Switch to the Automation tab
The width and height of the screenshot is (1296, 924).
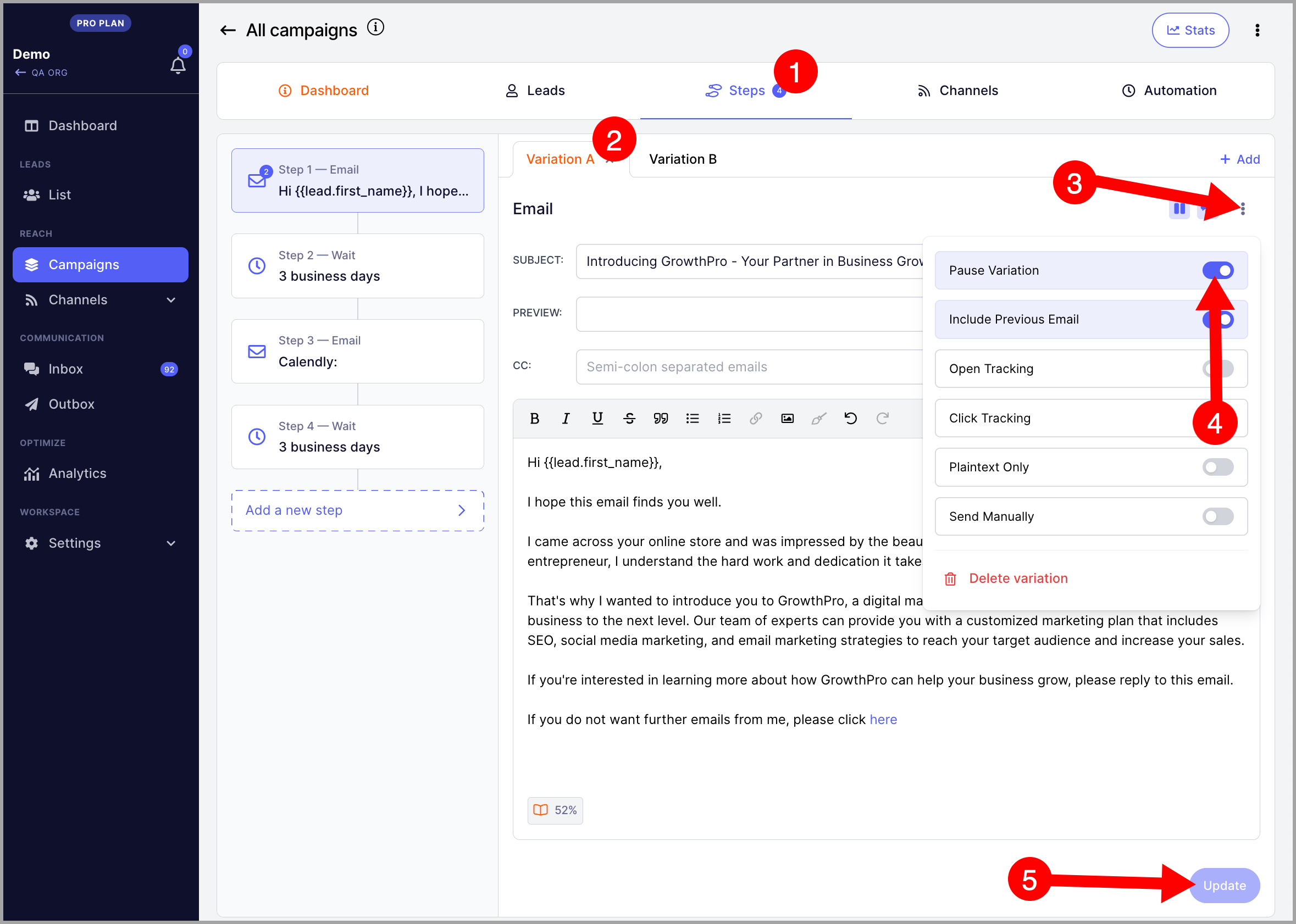[1169, 91]
